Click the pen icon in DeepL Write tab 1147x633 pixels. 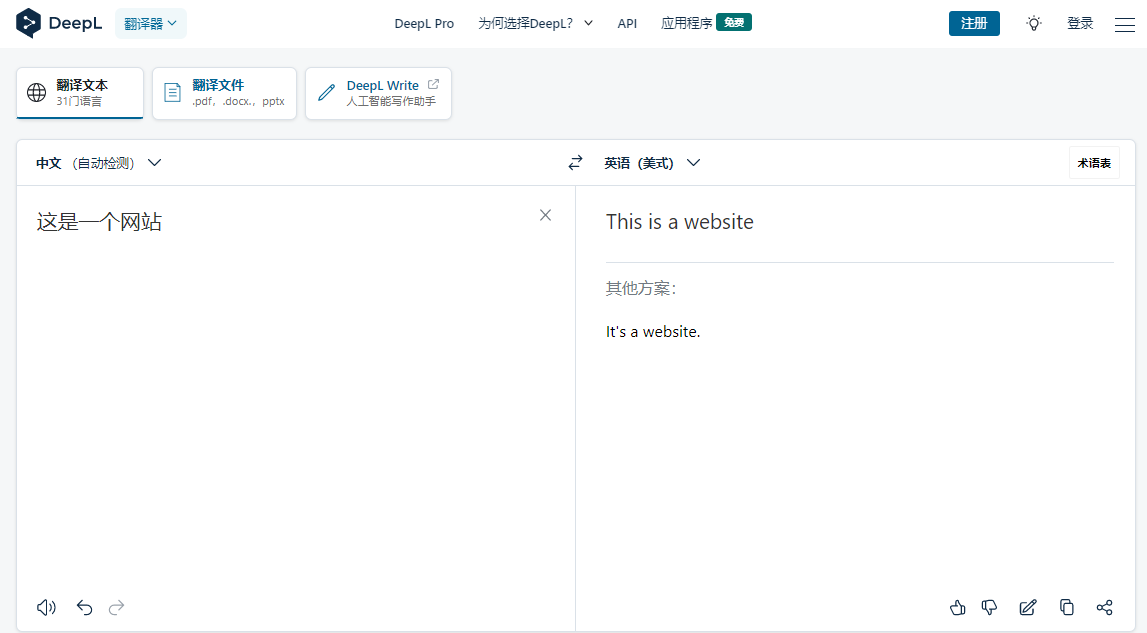point(326,93)
